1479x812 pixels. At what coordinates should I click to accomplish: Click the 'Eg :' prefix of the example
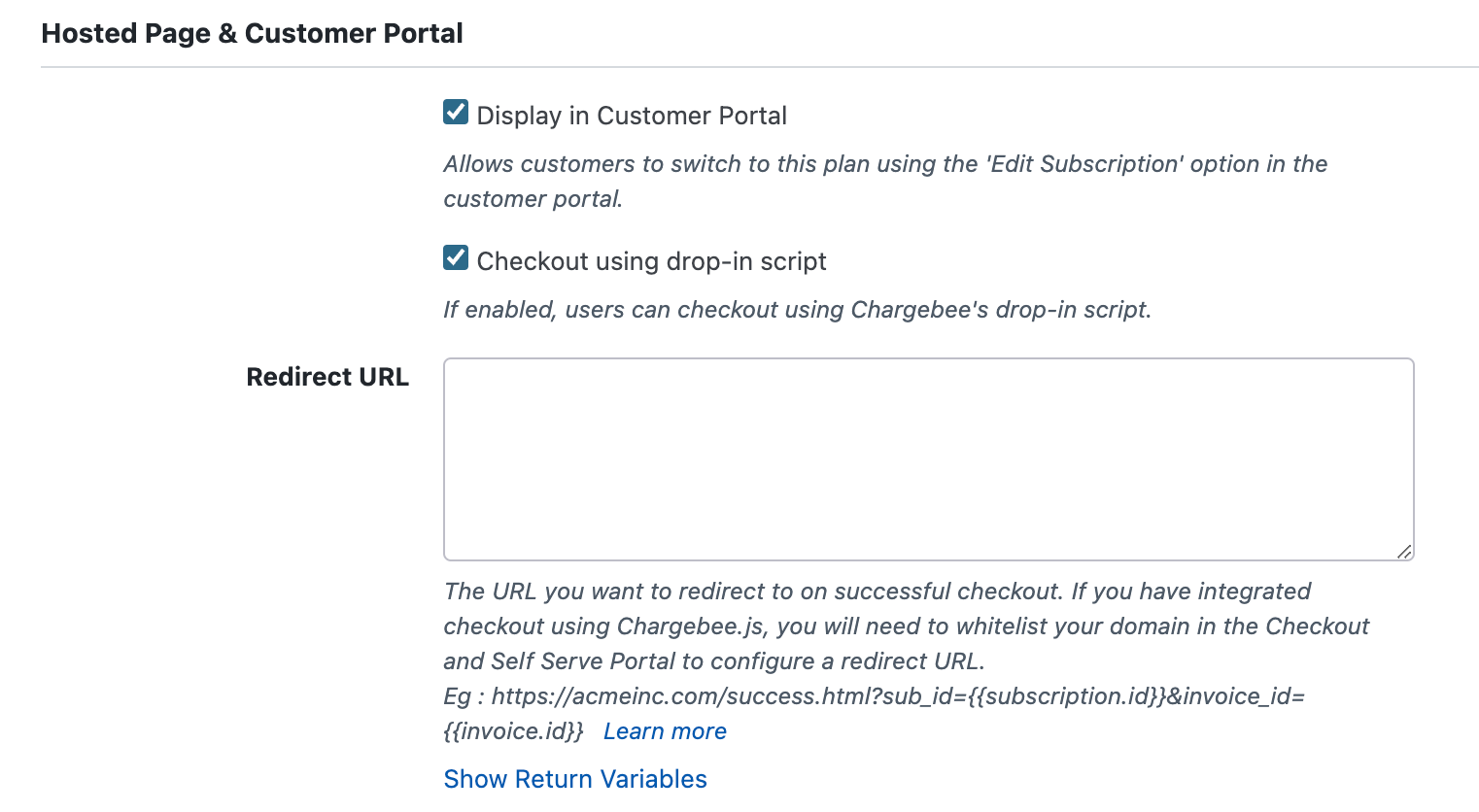pos(458,696)
